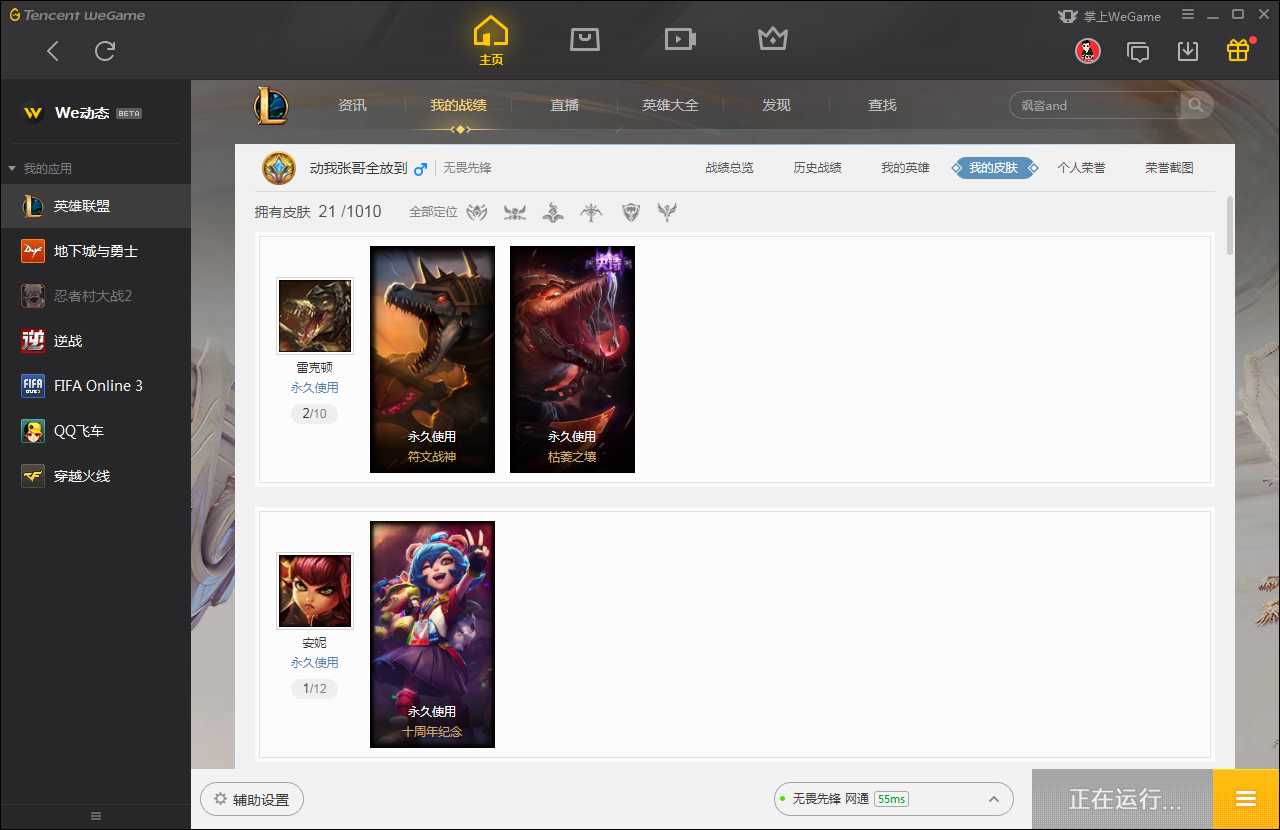Open the crown icon tab
The height and width of the screenshot is (830, 1280).
(773, 39)
